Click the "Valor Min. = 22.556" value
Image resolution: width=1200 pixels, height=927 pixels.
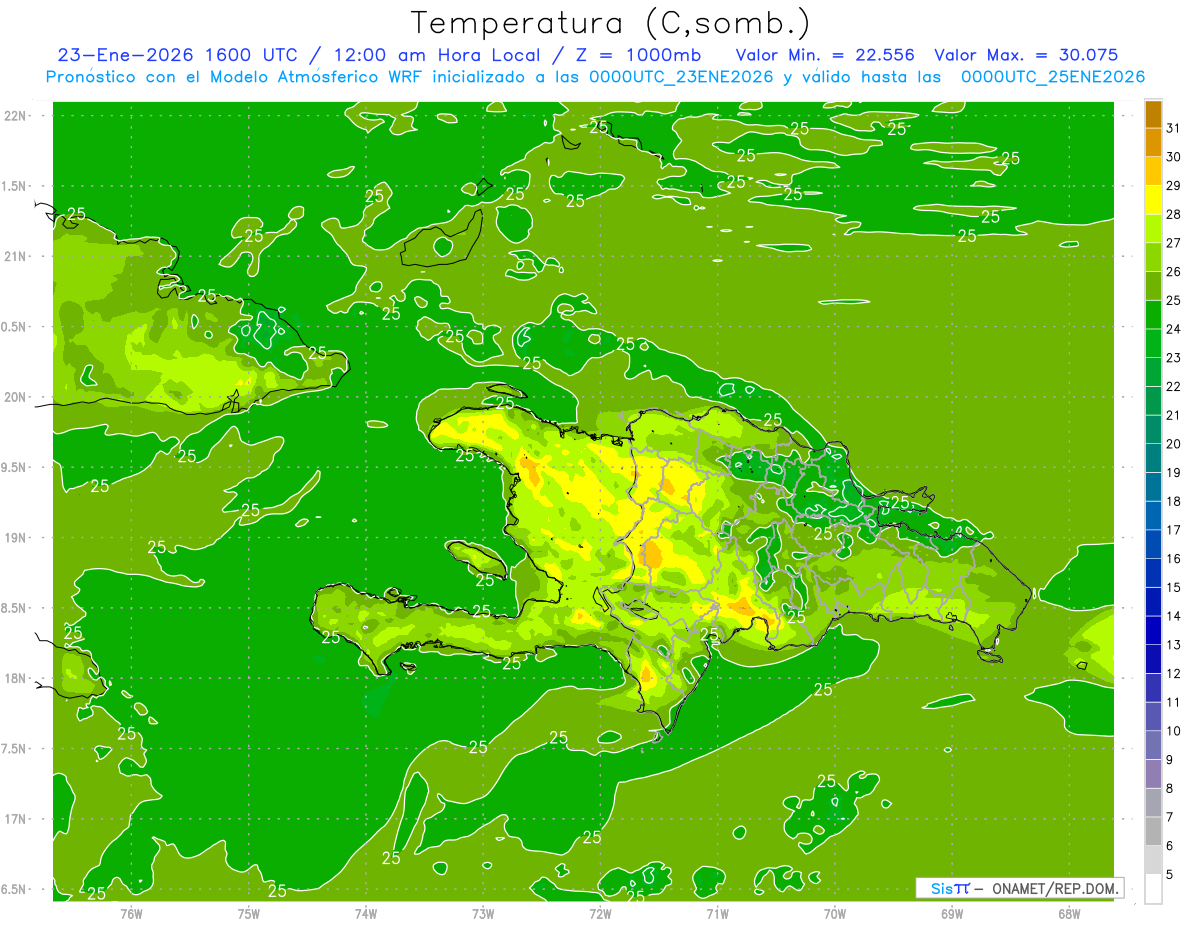(825, 55)
